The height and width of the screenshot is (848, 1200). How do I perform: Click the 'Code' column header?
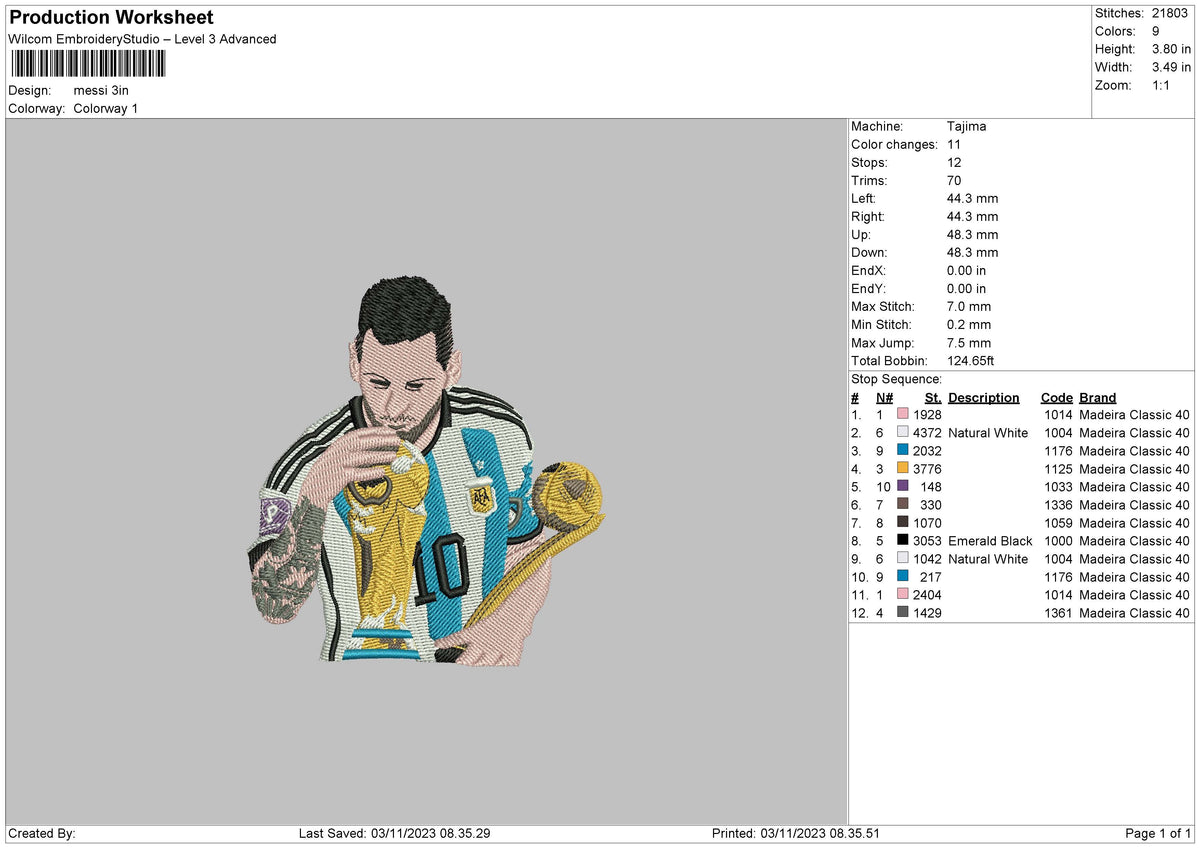1056,398
